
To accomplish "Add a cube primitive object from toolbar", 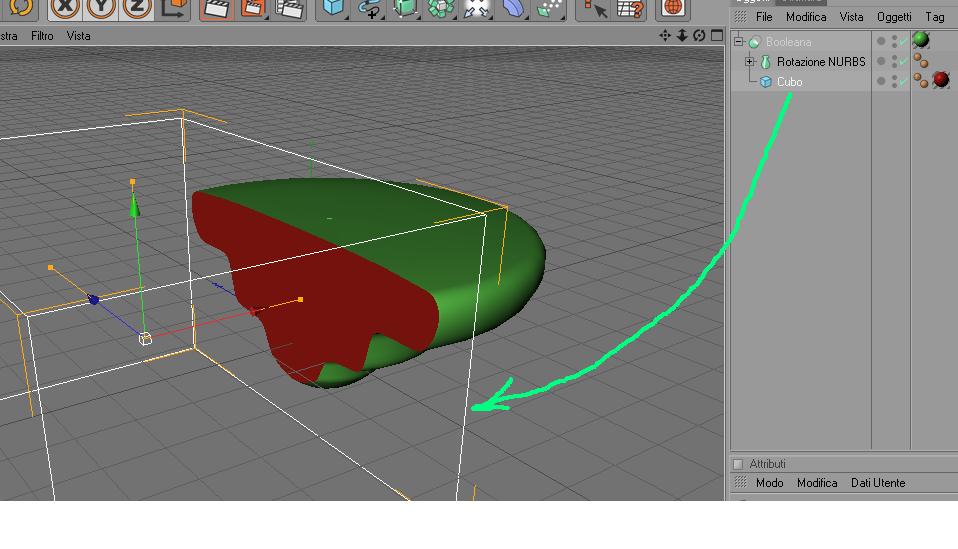I will (333, 8).
